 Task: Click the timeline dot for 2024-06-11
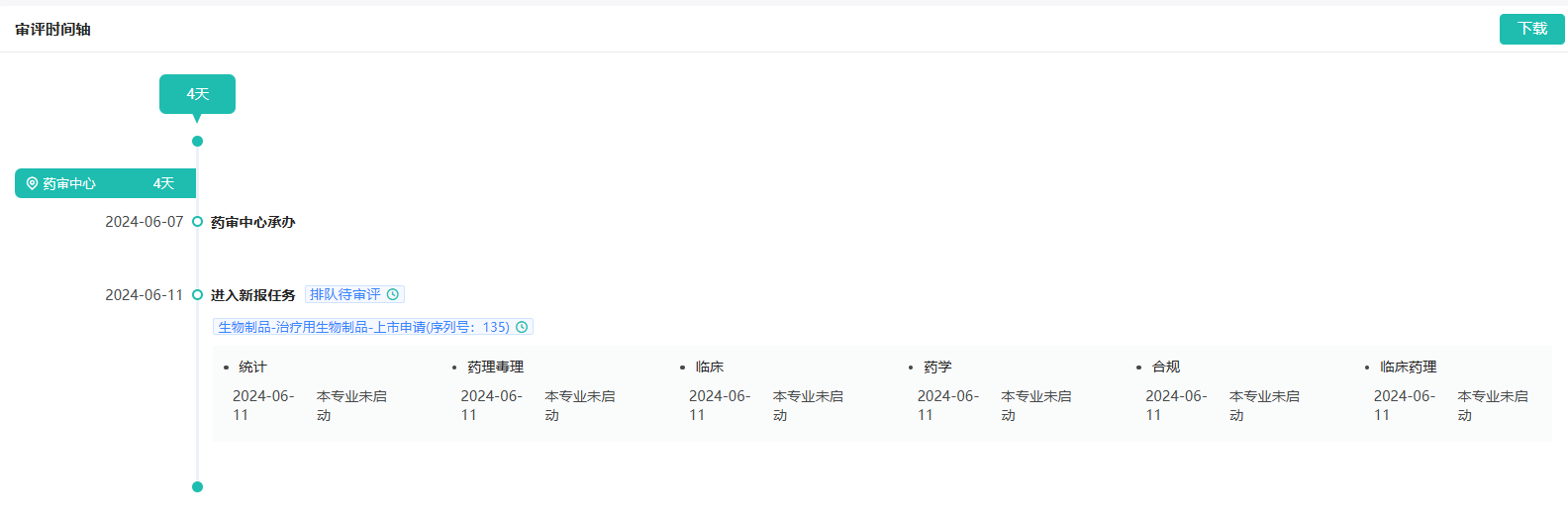tap(197, 295)
